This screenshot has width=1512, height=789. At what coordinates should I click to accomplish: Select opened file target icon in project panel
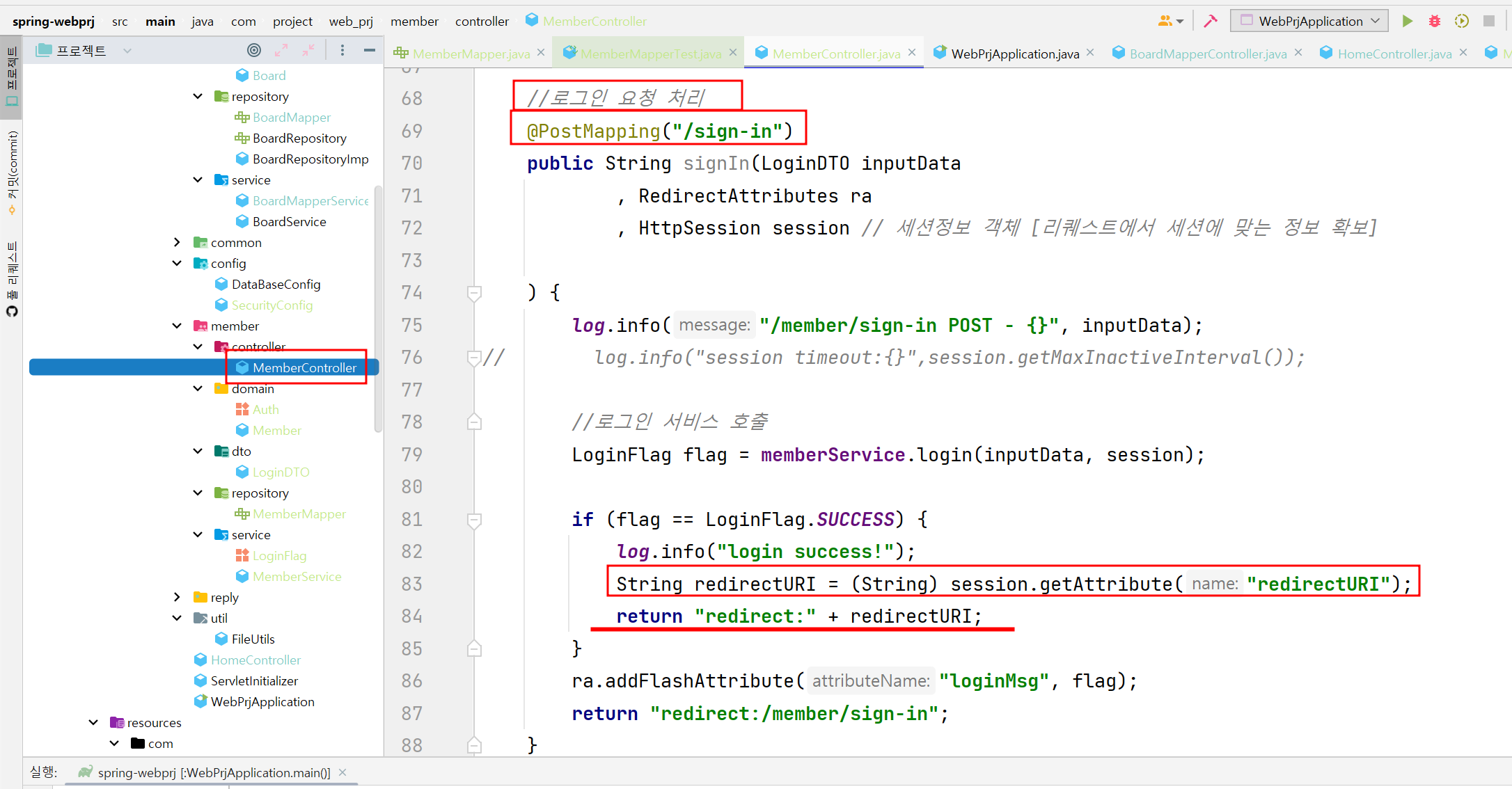[254, 50]
